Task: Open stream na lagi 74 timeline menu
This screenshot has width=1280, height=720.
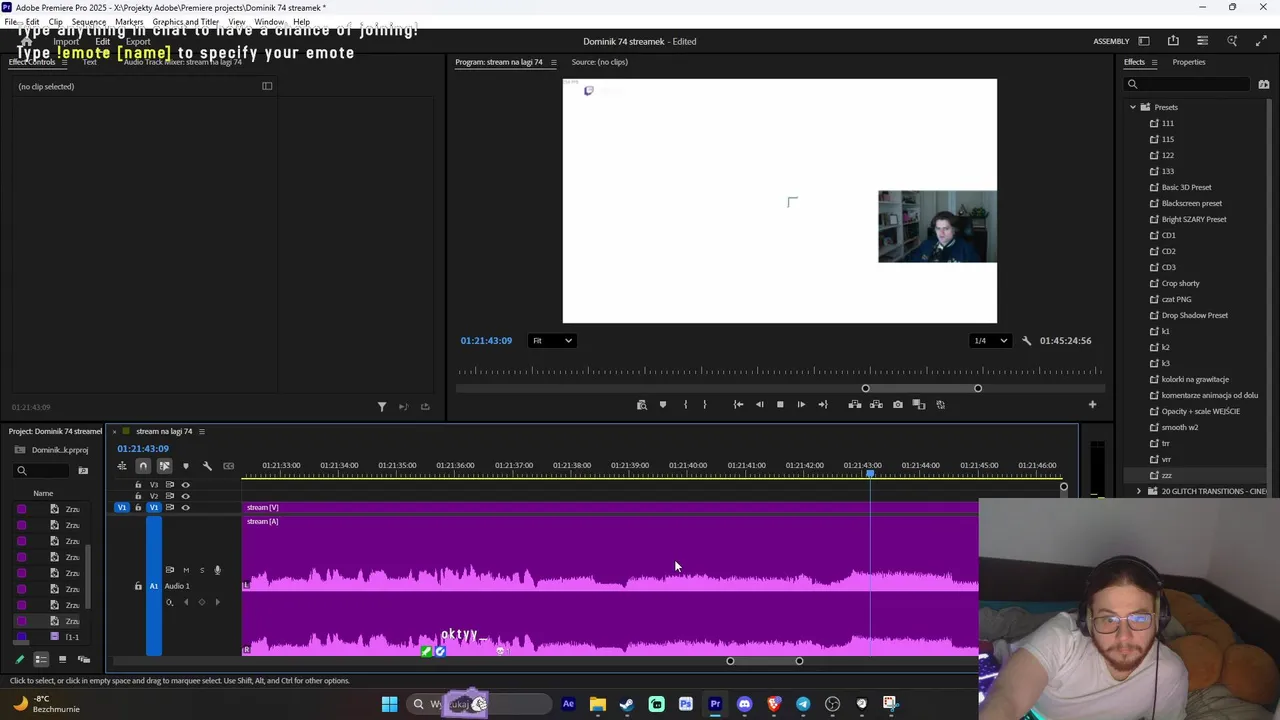Action: coord(201,432)
